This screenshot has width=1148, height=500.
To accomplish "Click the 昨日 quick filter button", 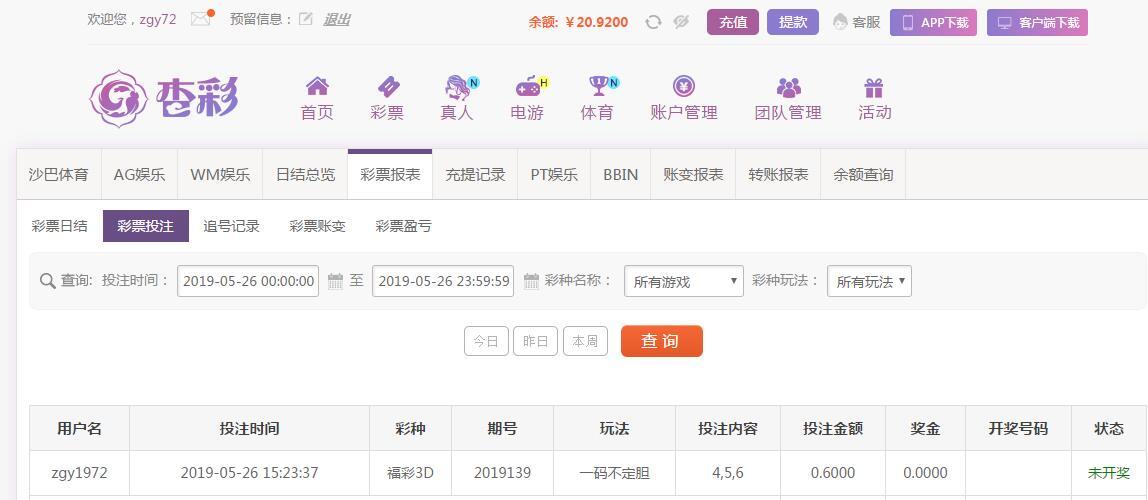I will 535,341.
